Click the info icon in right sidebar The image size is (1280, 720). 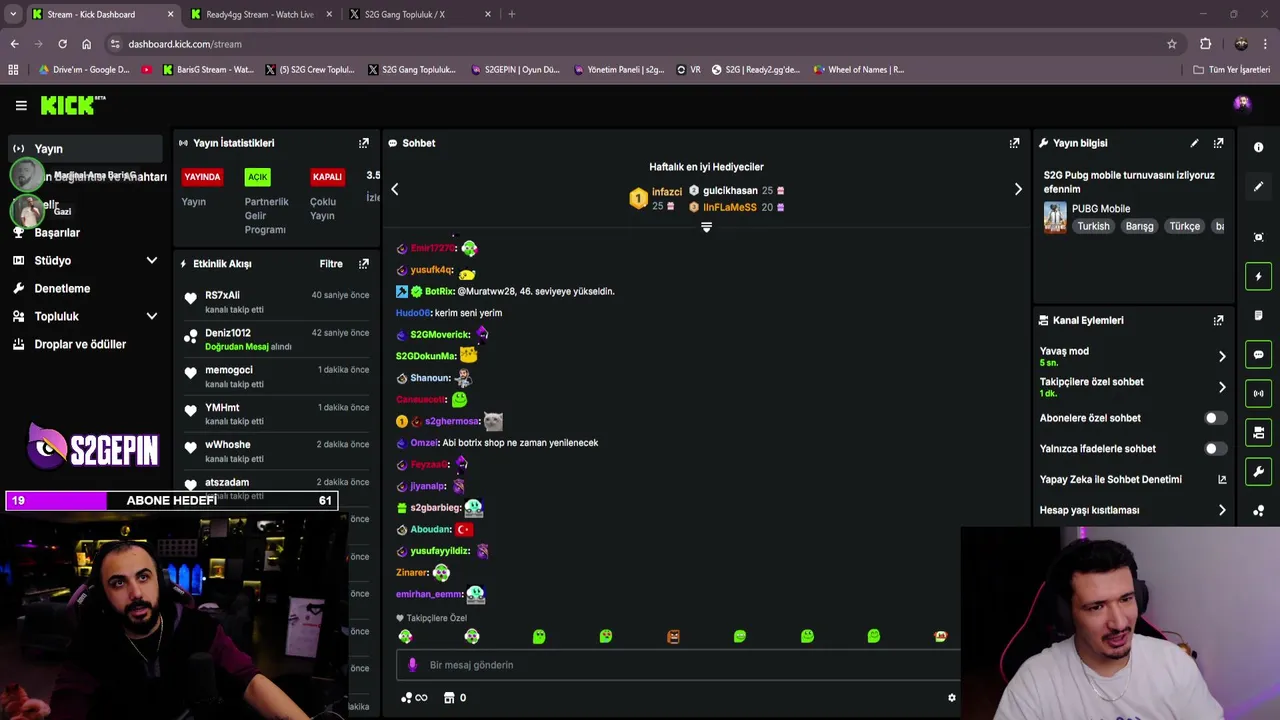1258,147
